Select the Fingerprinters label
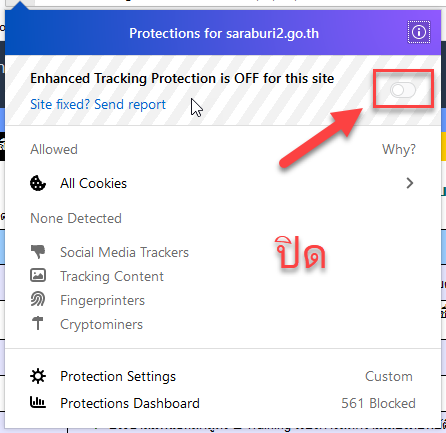The height and width of the screenshot is (433, 446). click(102, 300)
